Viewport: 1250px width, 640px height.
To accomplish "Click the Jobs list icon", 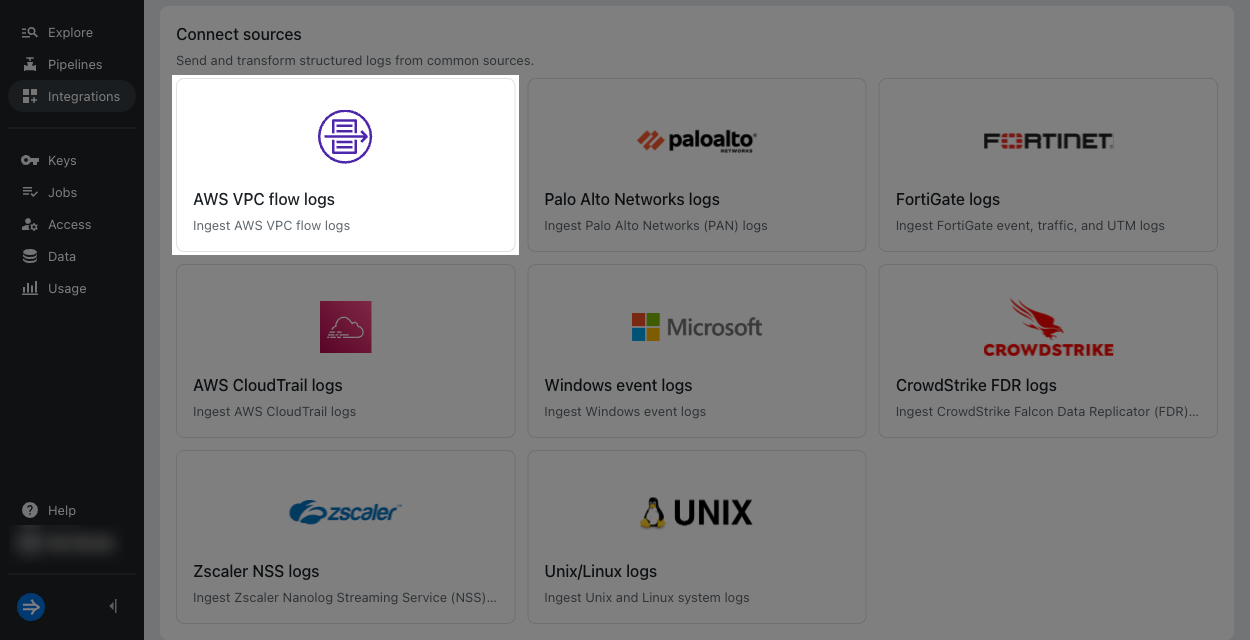I will 30,192.
